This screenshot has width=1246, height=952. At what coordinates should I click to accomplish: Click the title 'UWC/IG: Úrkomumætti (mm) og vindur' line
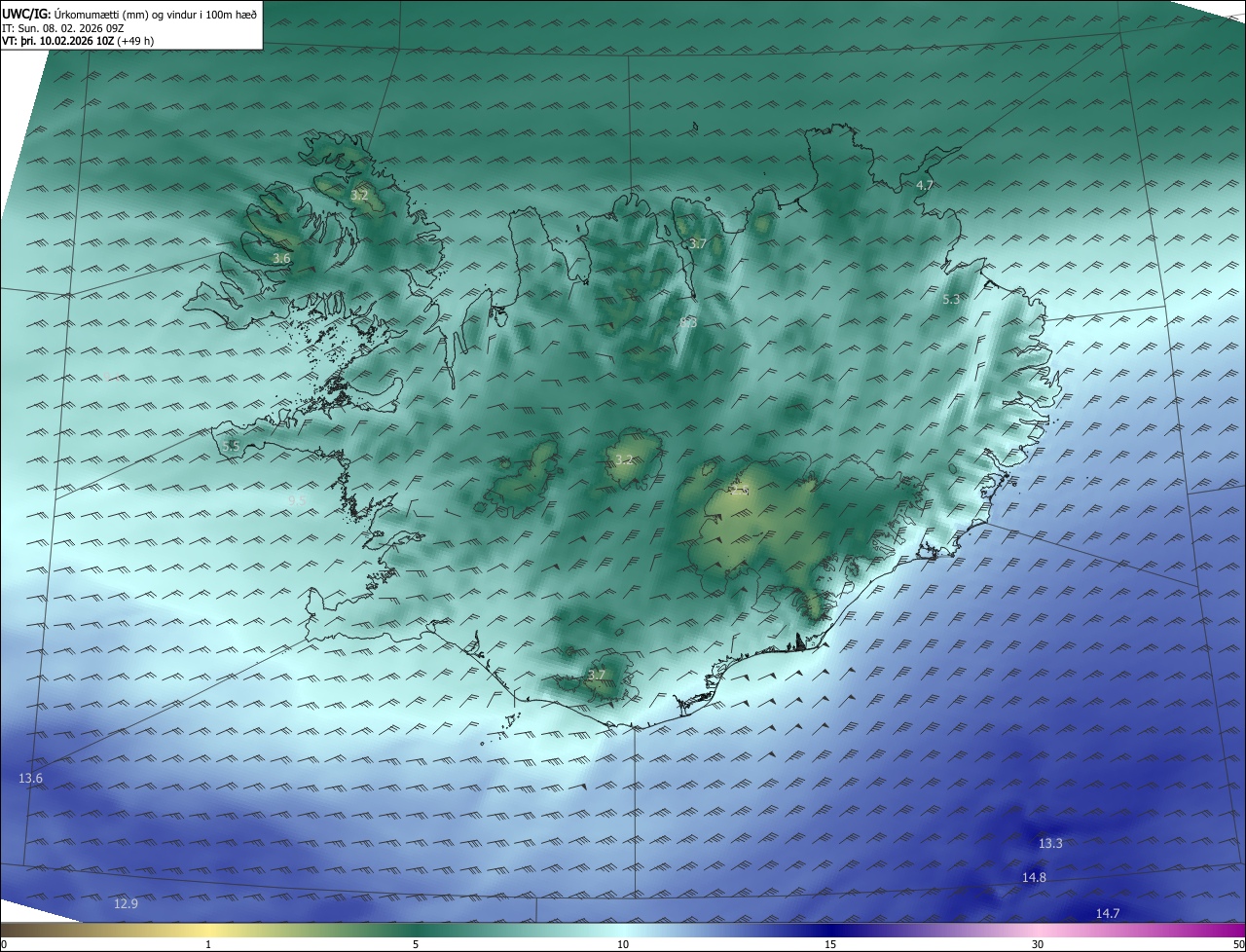point(129,14)
